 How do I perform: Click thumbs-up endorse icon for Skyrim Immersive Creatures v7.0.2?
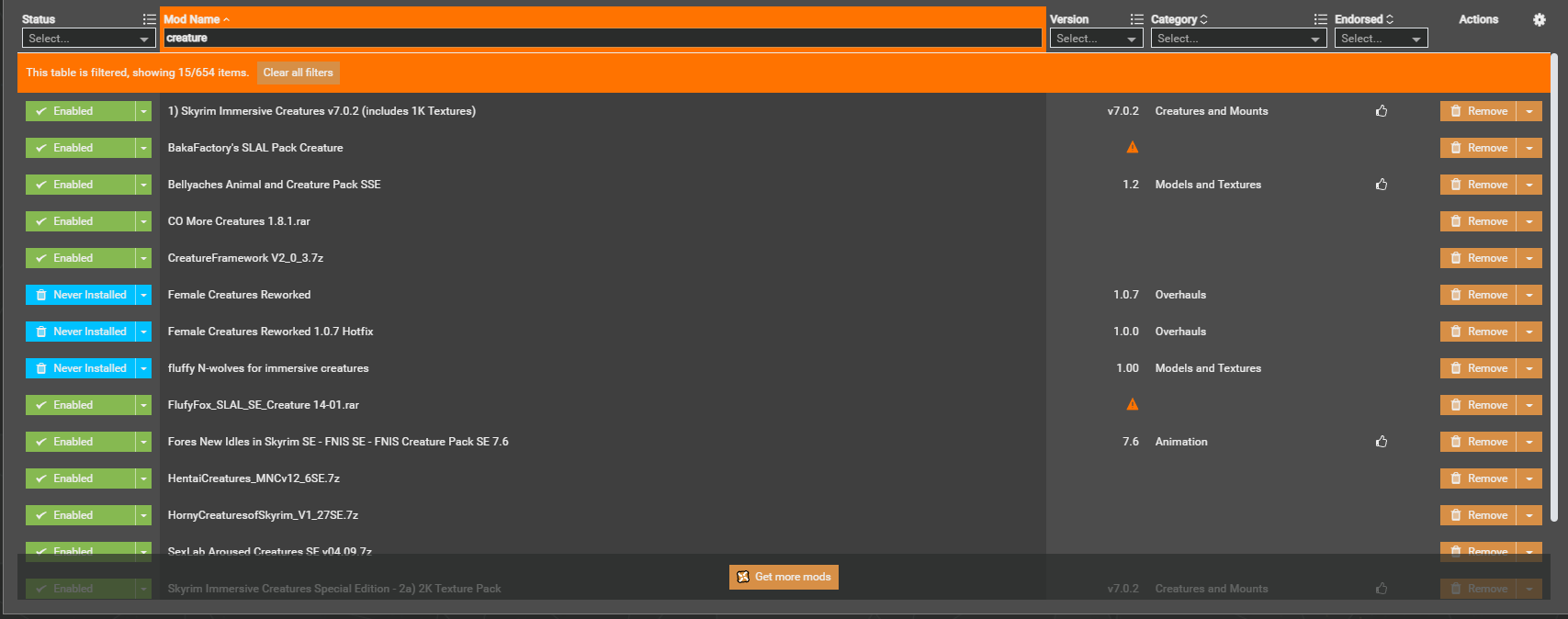tap(1382, 111)
